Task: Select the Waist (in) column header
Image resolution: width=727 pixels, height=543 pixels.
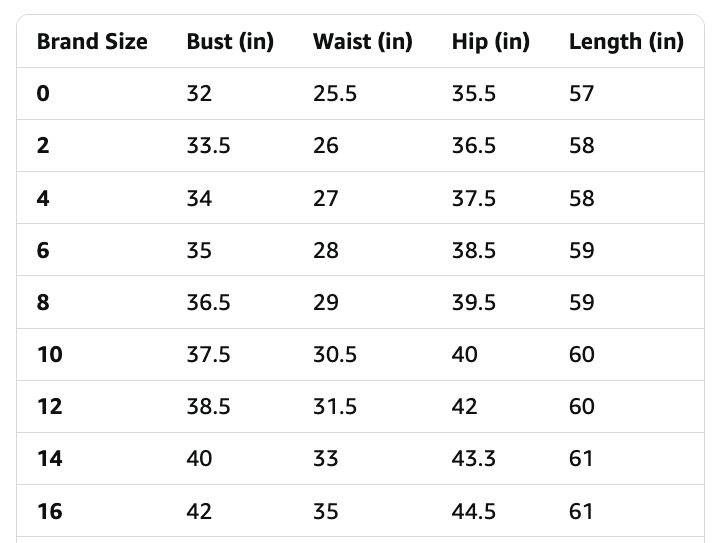Action: click(x=362, y=41)
